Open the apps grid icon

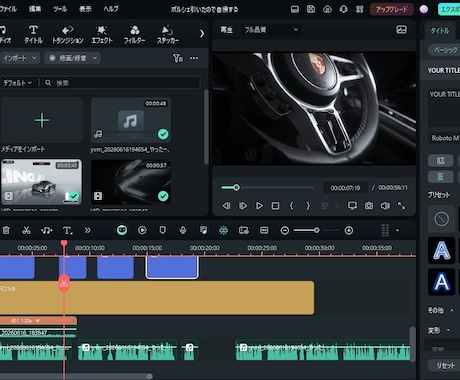(360, 9)
